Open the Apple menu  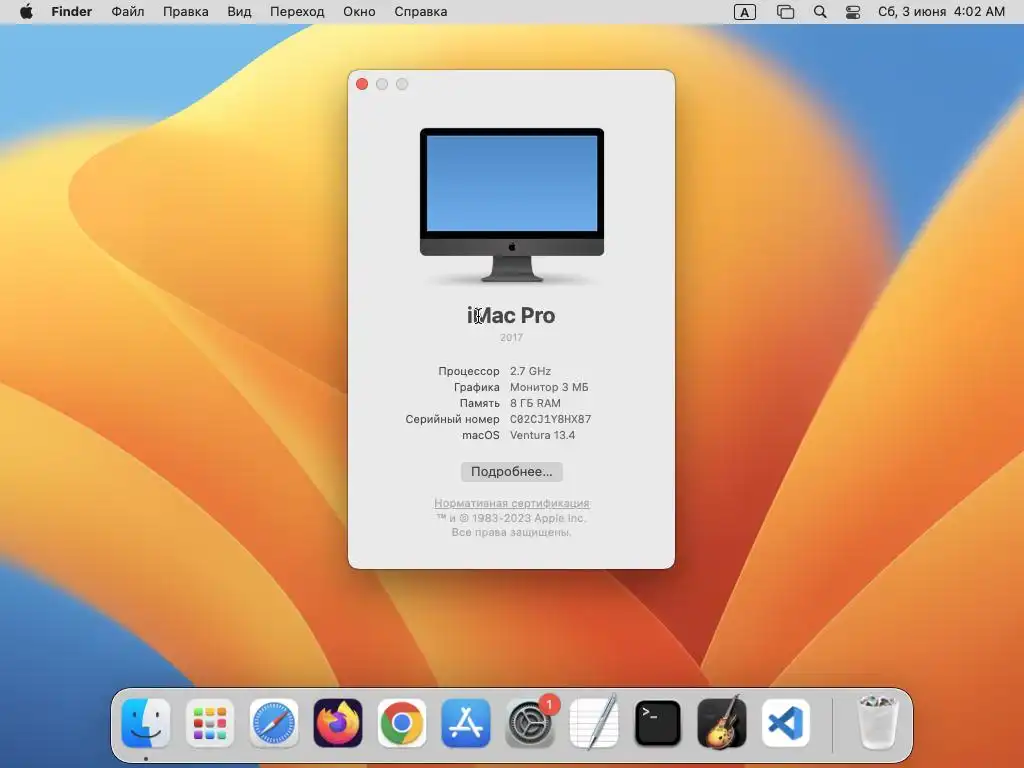[x=26, y=12]
